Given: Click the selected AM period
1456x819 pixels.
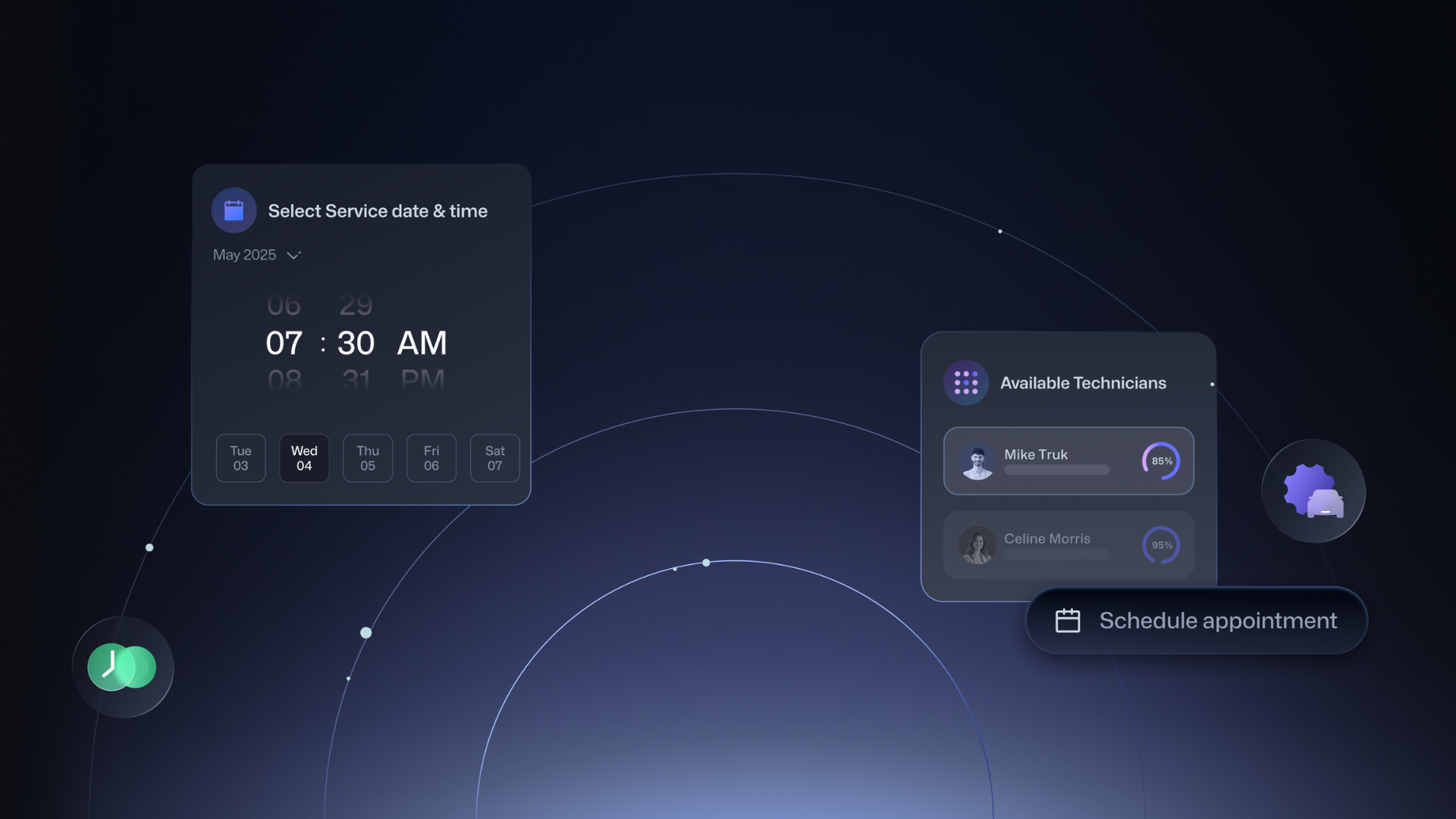Looking at the screenshot, I should click(x=422, y=343).
